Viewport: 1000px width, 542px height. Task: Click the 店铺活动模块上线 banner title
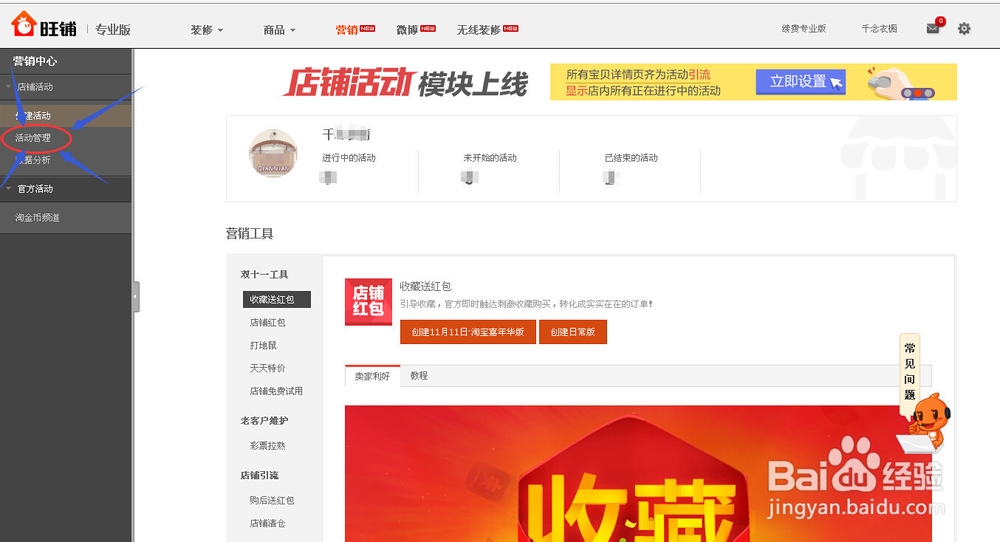coord(406,83)
